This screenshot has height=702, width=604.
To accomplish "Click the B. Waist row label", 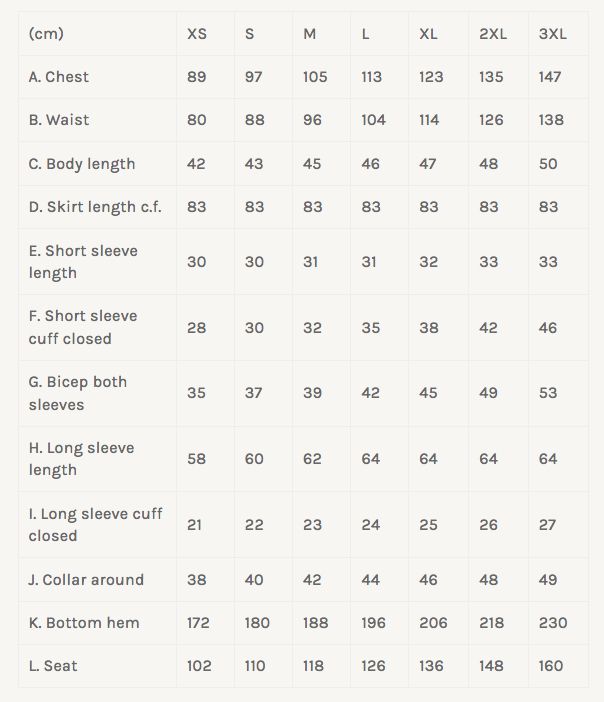I will coord(73,120).
